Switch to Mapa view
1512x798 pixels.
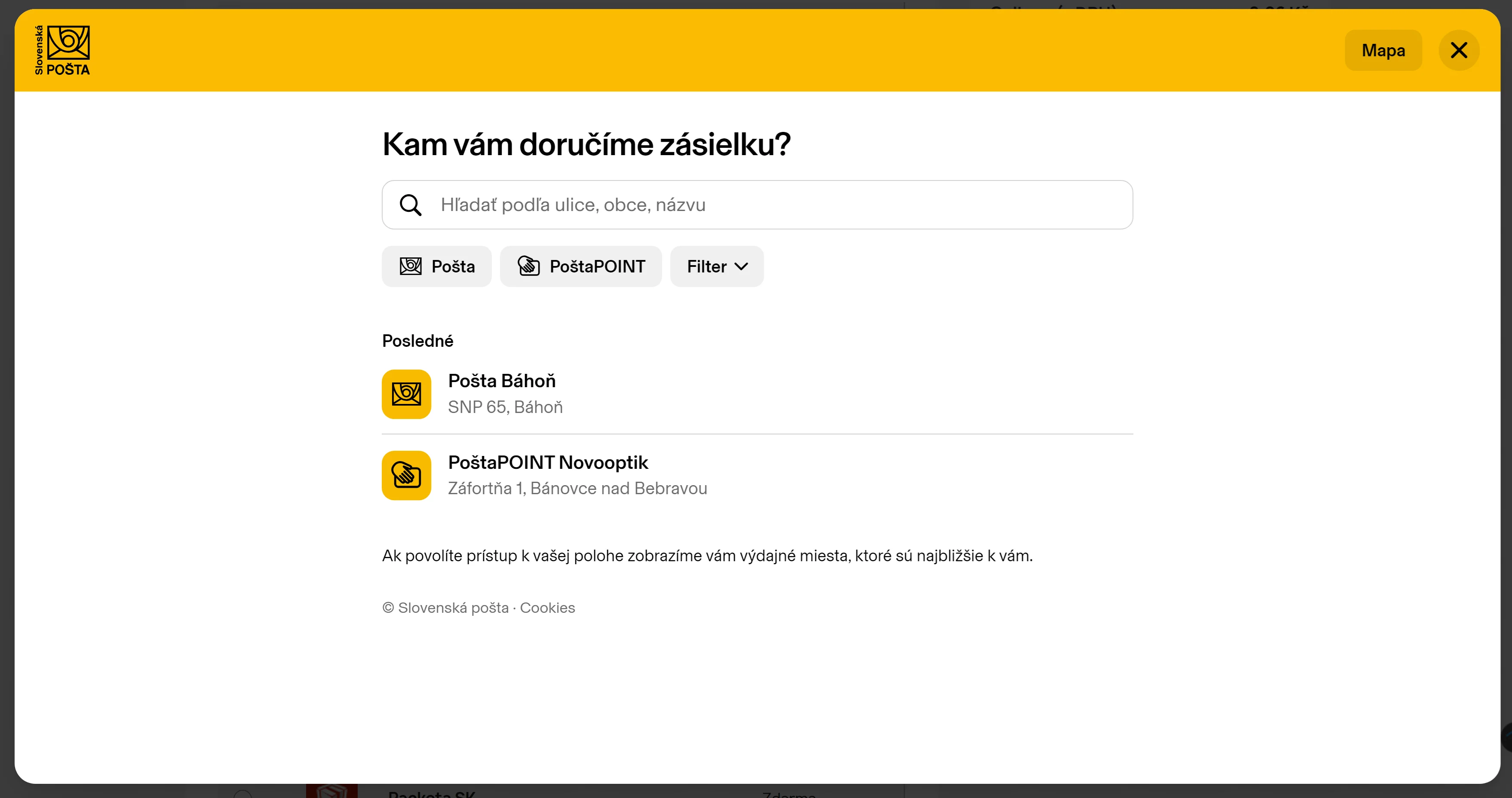(x=1383, y=50)
